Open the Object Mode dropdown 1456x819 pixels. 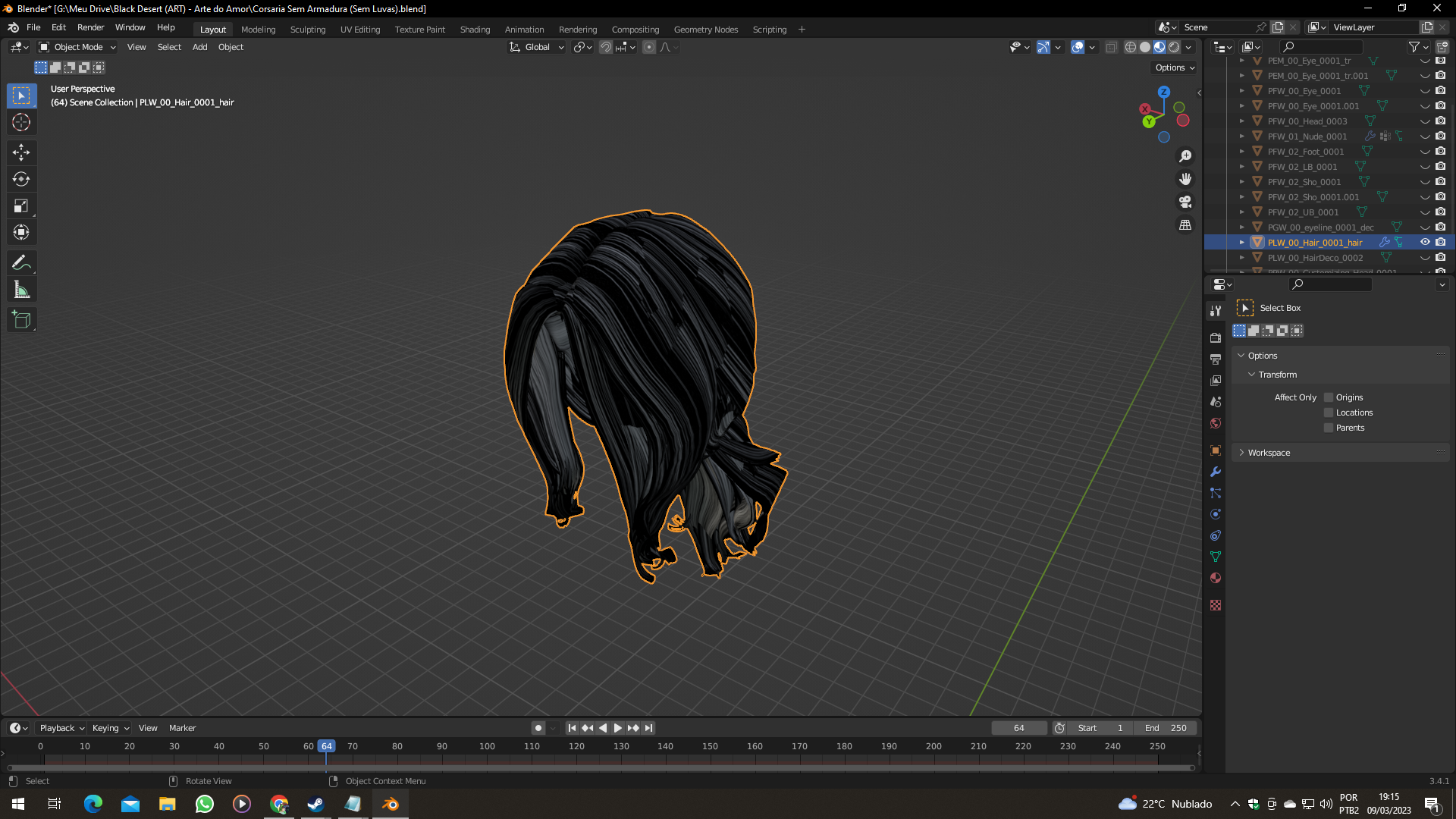point(77,47)
